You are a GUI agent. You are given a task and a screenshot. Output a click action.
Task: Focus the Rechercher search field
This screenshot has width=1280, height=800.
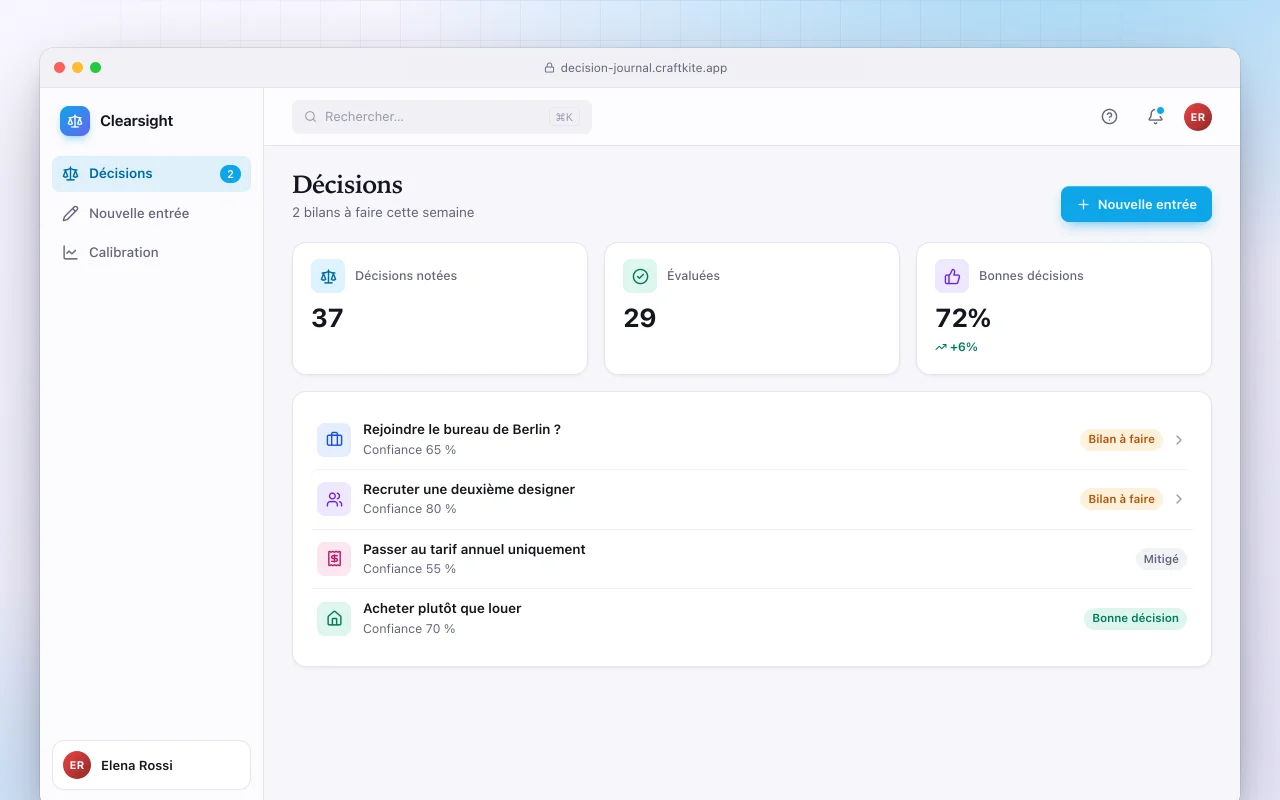point(442,117)
